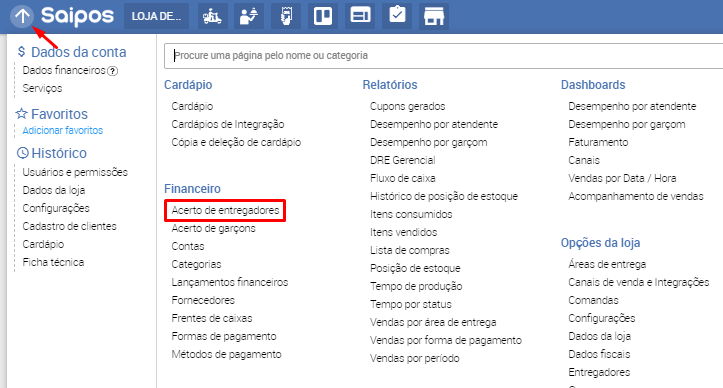The width and height of the screenshot is (723, 388).
Task: Click the cashier window icon in top bar
Action: [360, 16]
